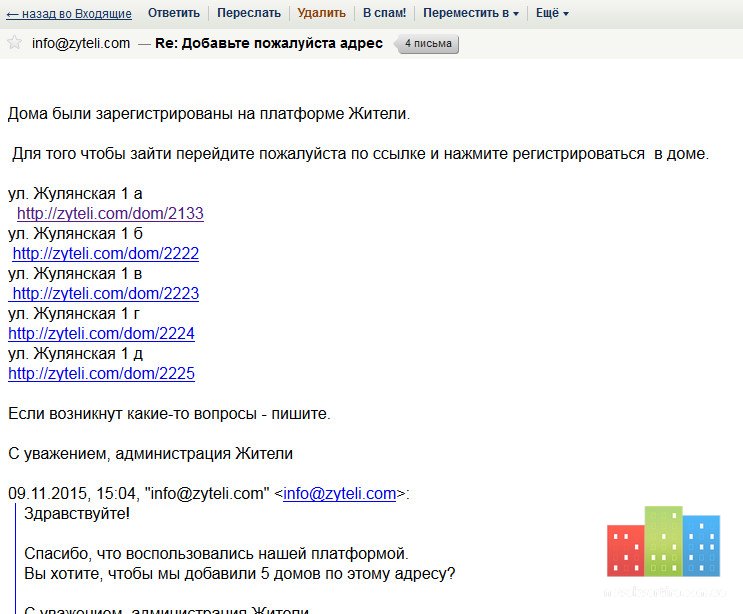Click the text 'ул. Жулянская 1 д'
The image size is (743, 614).
pyautogui.click(x=75, y=353)
